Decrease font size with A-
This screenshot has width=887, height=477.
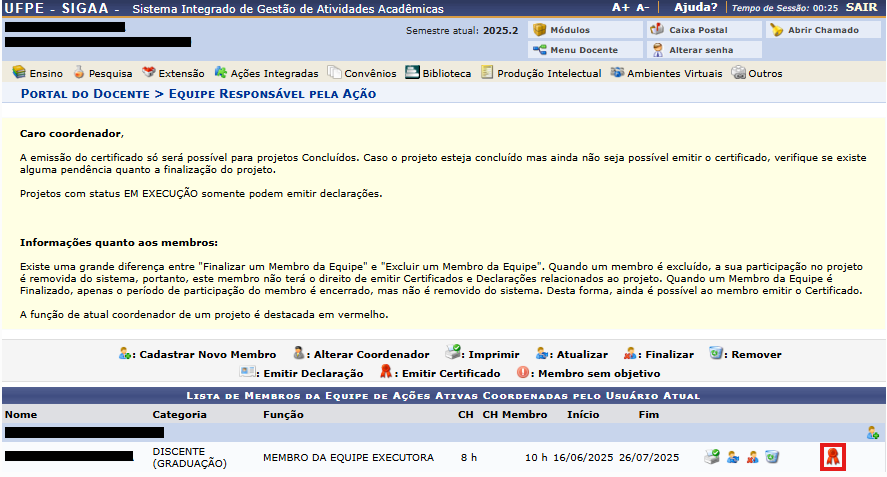(642, 7)
